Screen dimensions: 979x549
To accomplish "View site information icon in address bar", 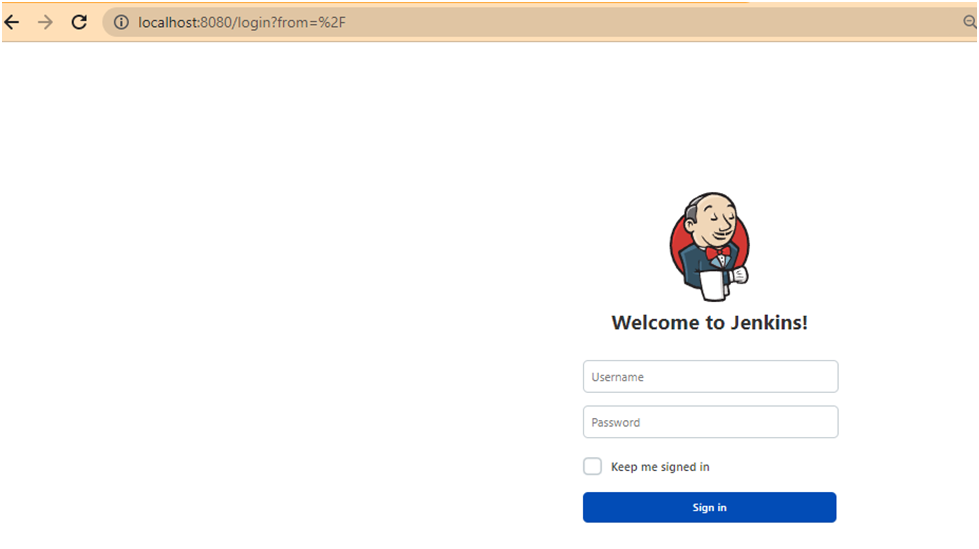I will pos(121,22).
